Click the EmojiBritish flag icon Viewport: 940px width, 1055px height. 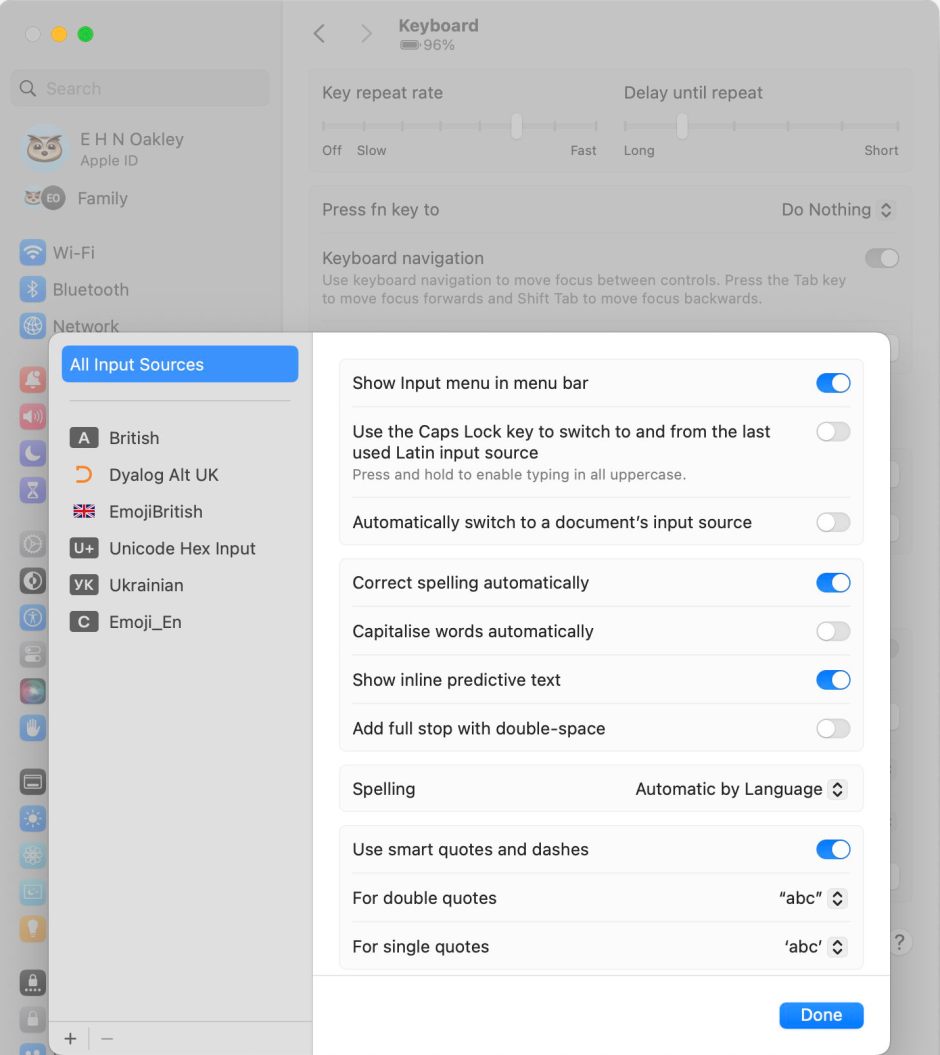coord(84,512)
